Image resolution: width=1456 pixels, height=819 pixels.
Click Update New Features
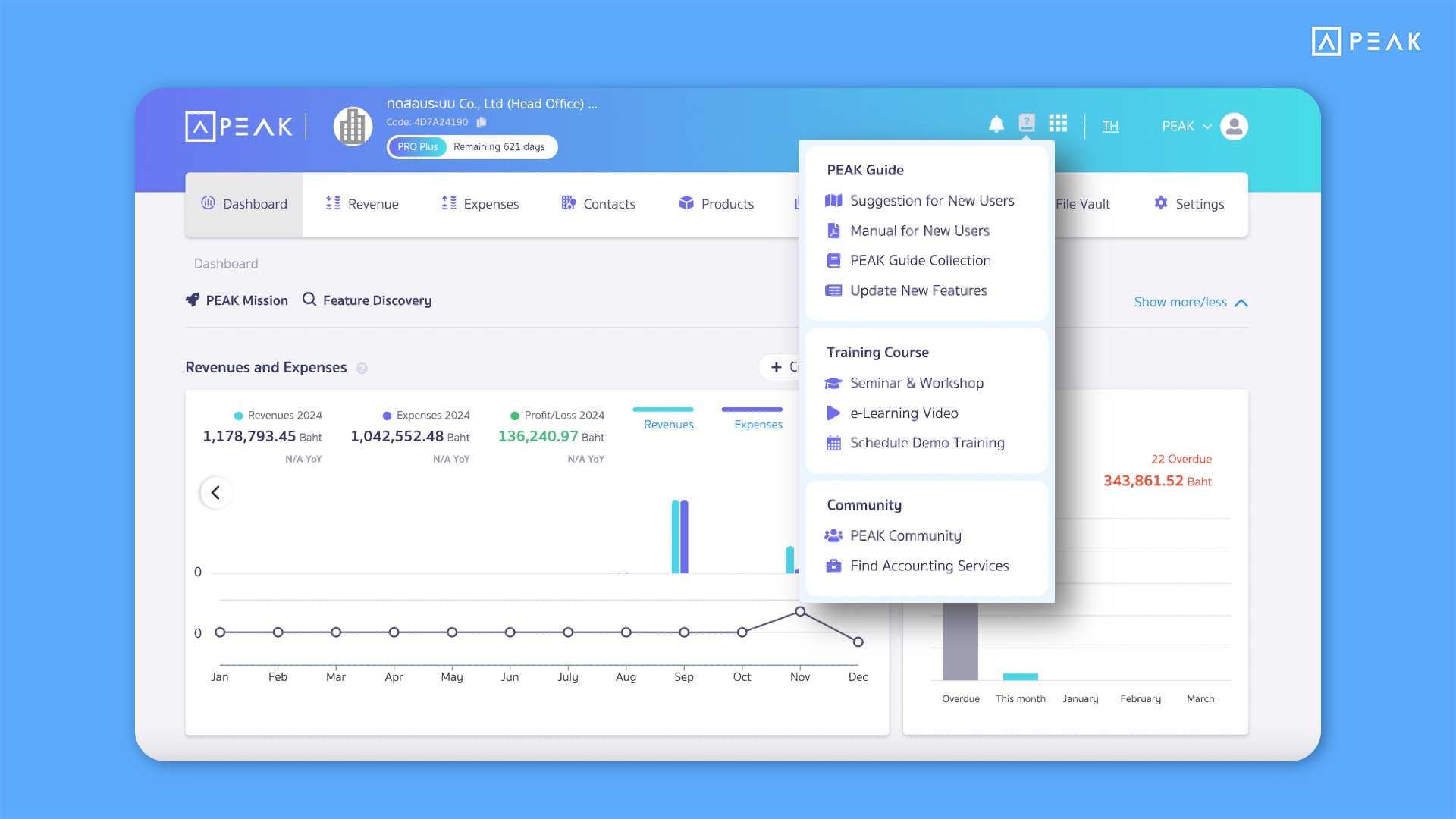[918, 290]
